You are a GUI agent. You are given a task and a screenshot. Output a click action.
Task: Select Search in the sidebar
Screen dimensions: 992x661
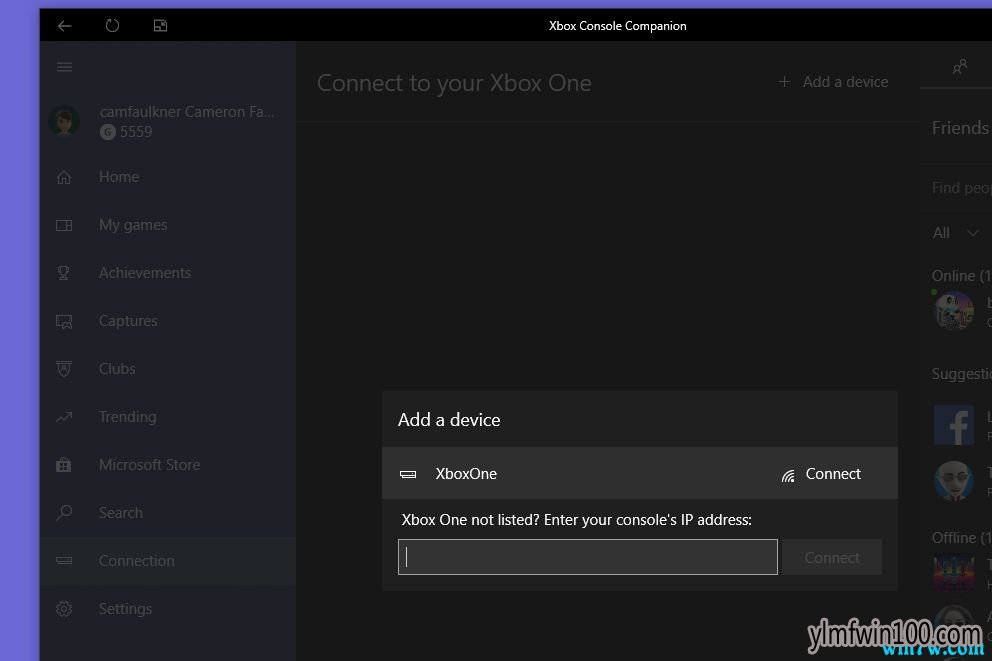pyautogui.click(x=168, y=513)
